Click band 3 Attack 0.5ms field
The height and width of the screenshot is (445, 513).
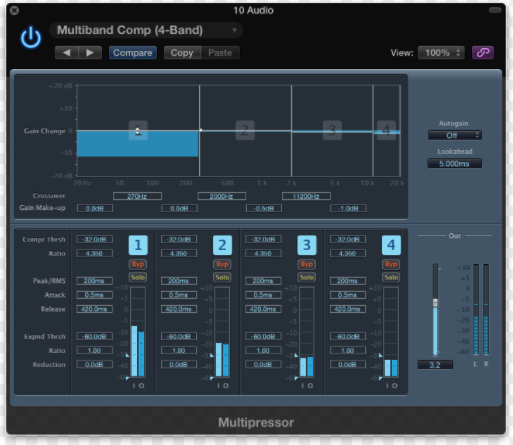(x=263, y=295)
